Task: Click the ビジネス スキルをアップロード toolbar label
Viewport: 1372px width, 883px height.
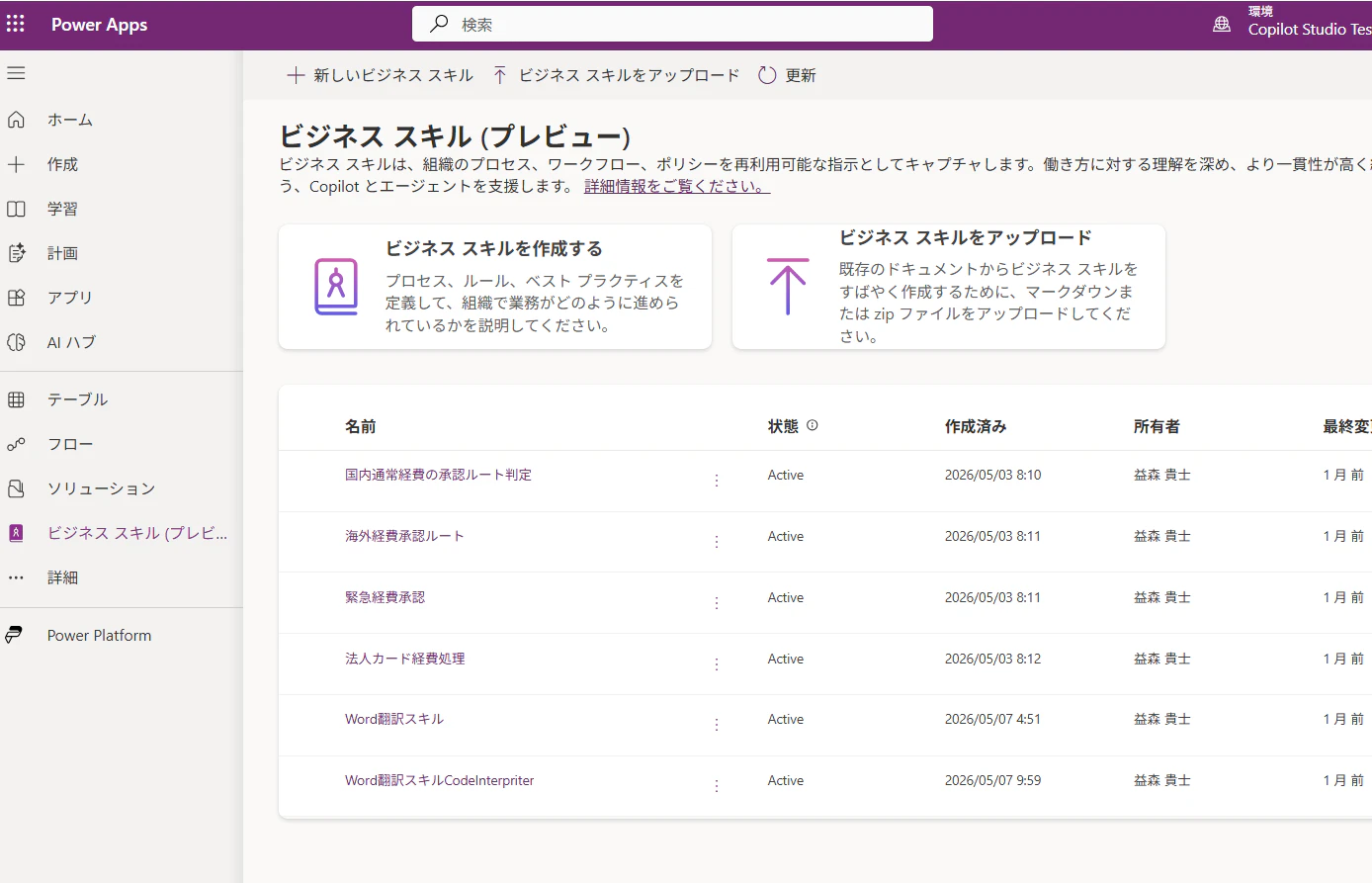Action: [x=629, y=75]
